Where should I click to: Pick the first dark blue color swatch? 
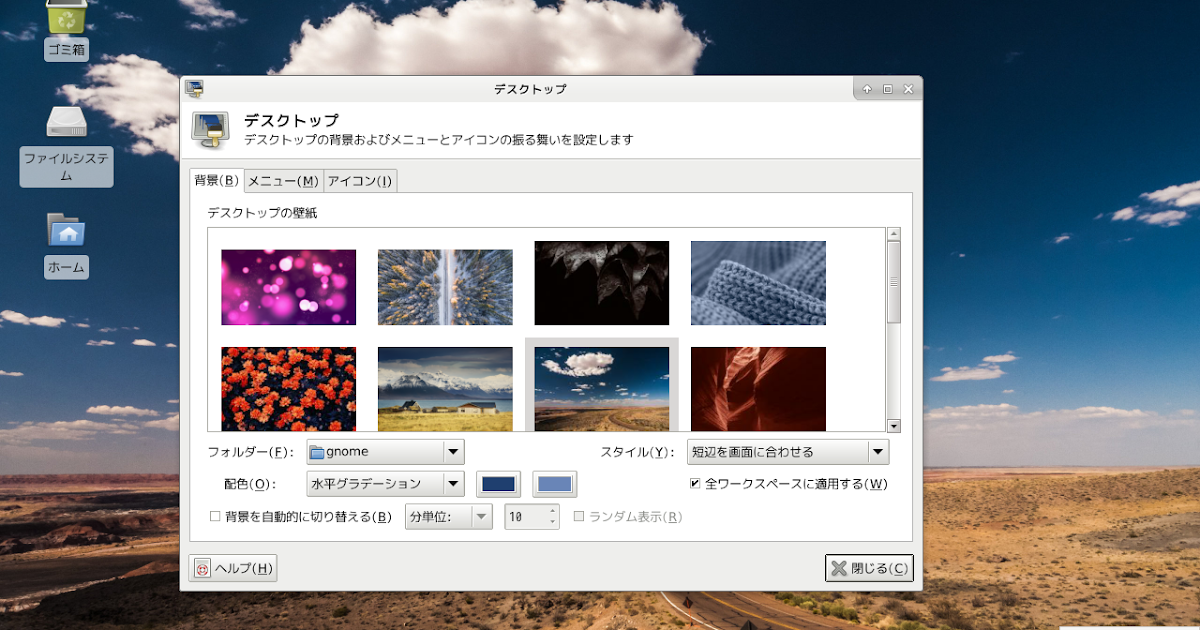point(498,484)
